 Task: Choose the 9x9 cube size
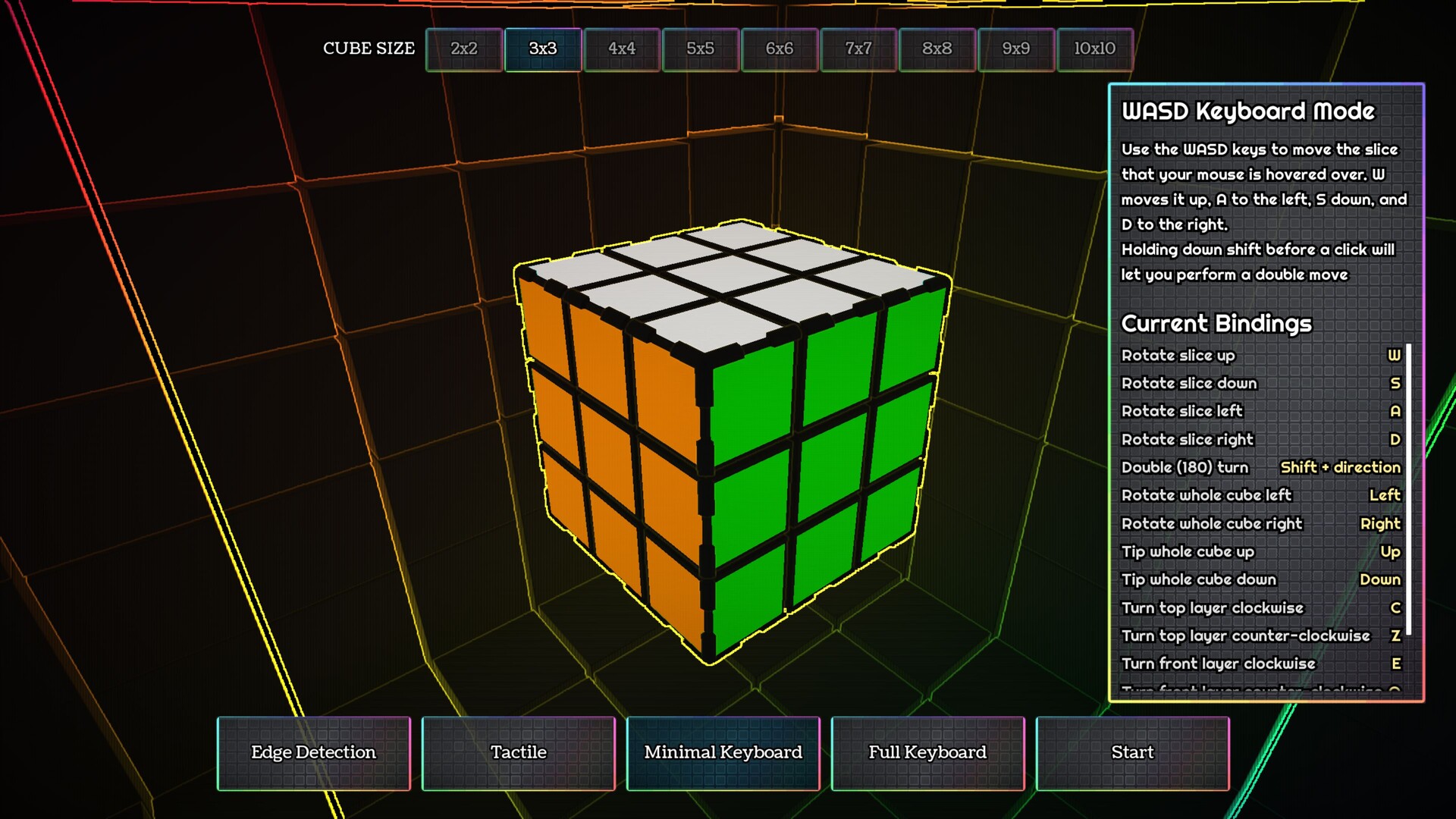point(1016,49)
